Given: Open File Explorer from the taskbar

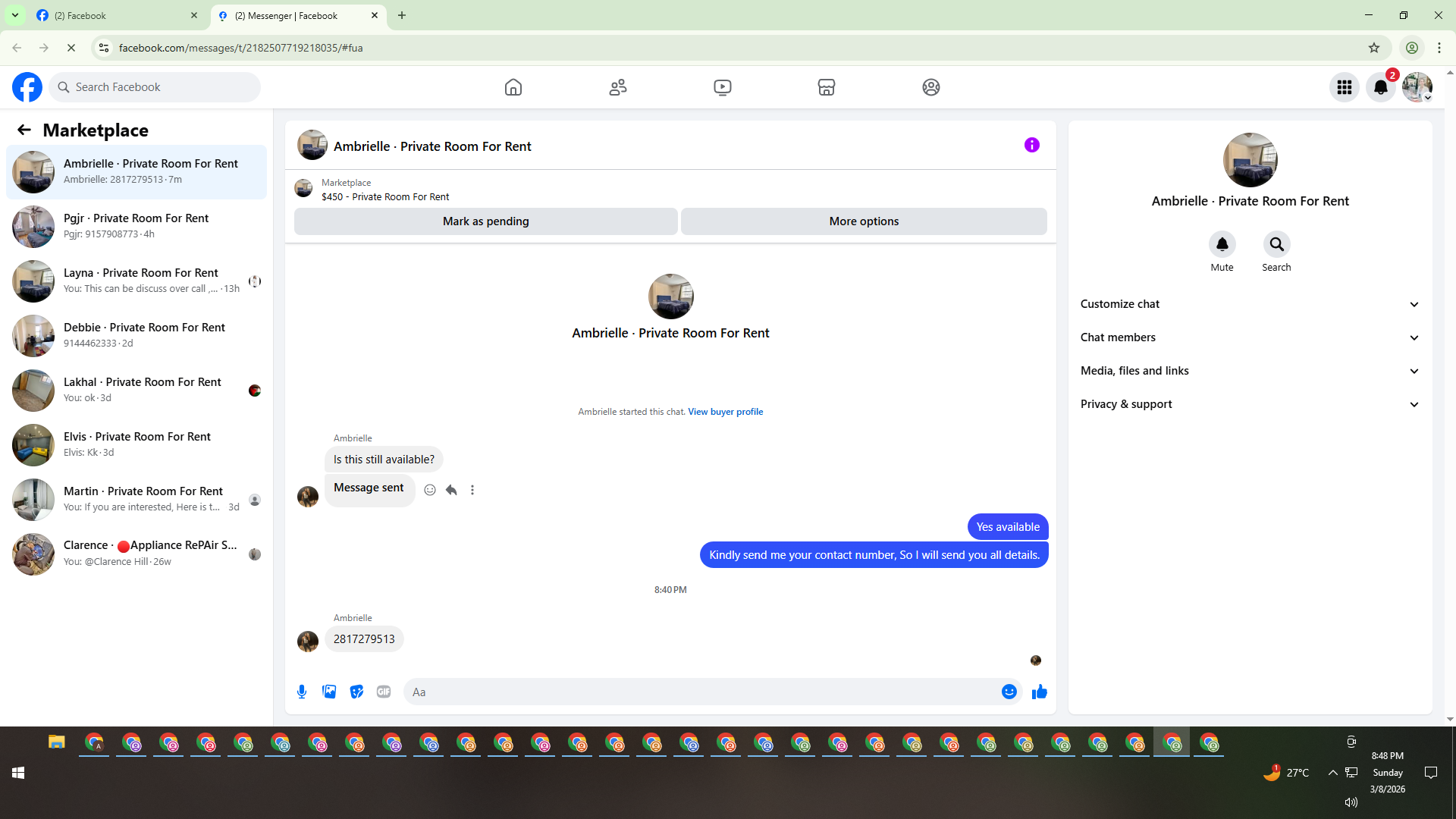Looking at the screenshot, I should coord(57,742).
